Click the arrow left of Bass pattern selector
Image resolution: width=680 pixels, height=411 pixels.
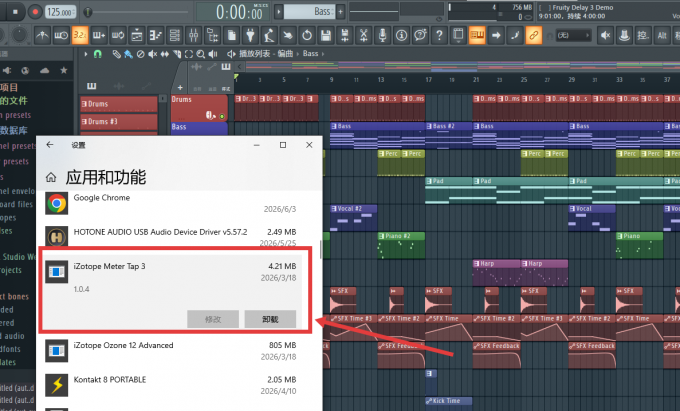point(279,12)
